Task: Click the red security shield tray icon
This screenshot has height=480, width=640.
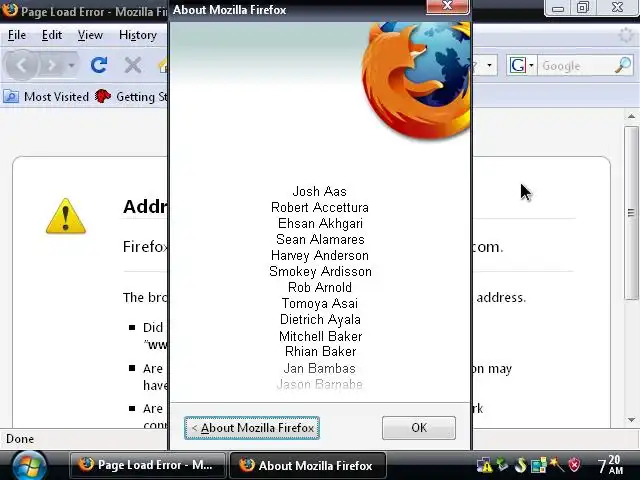Action: (x=575, y=465)
